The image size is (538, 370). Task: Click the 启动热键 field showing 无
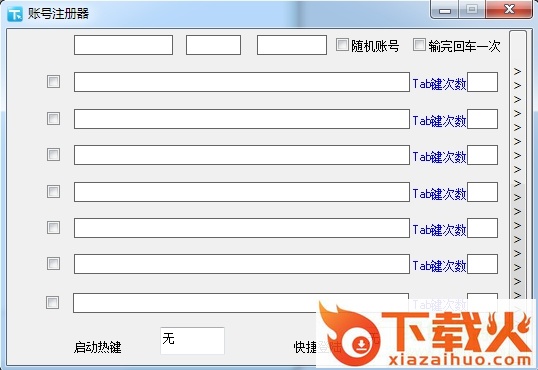click(192, 341)
